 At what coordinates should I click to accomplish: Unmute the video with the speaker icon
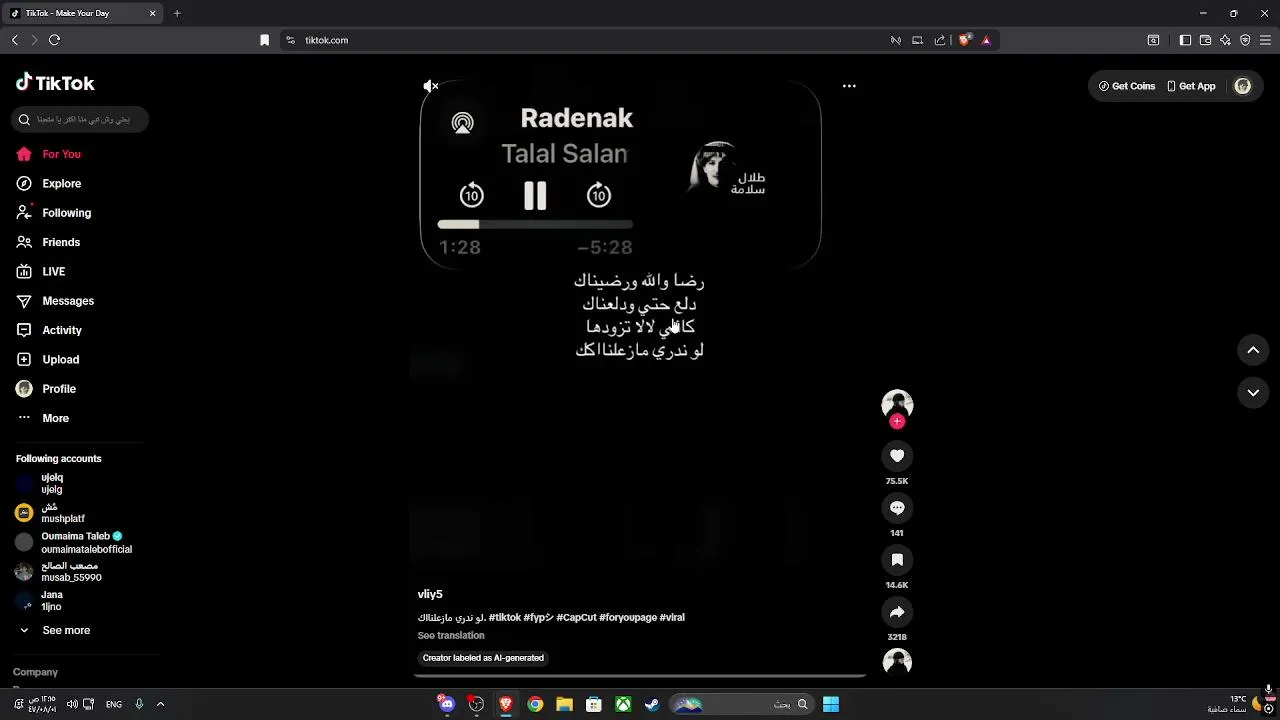coord(431,86)
